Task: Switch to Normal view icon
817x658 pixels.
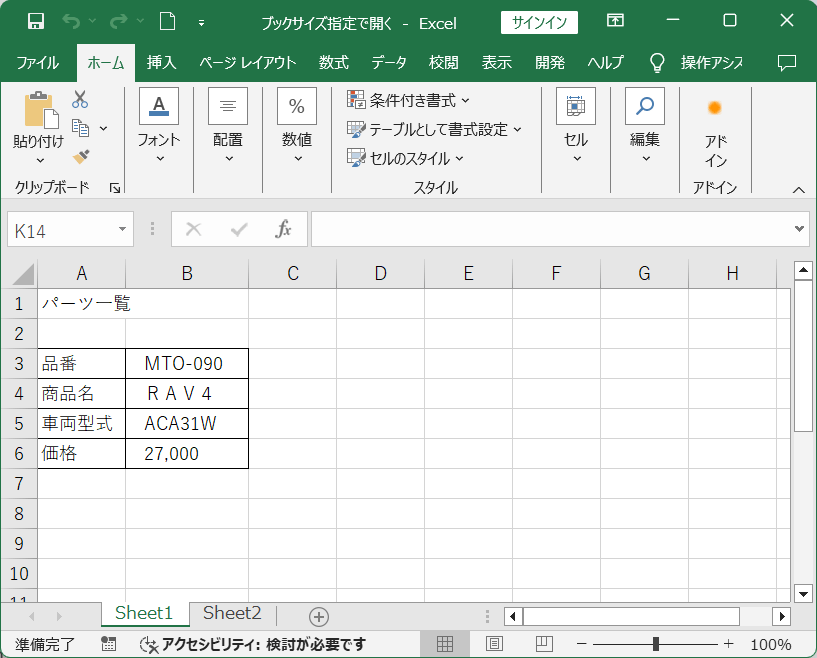Action: (444, 644)
